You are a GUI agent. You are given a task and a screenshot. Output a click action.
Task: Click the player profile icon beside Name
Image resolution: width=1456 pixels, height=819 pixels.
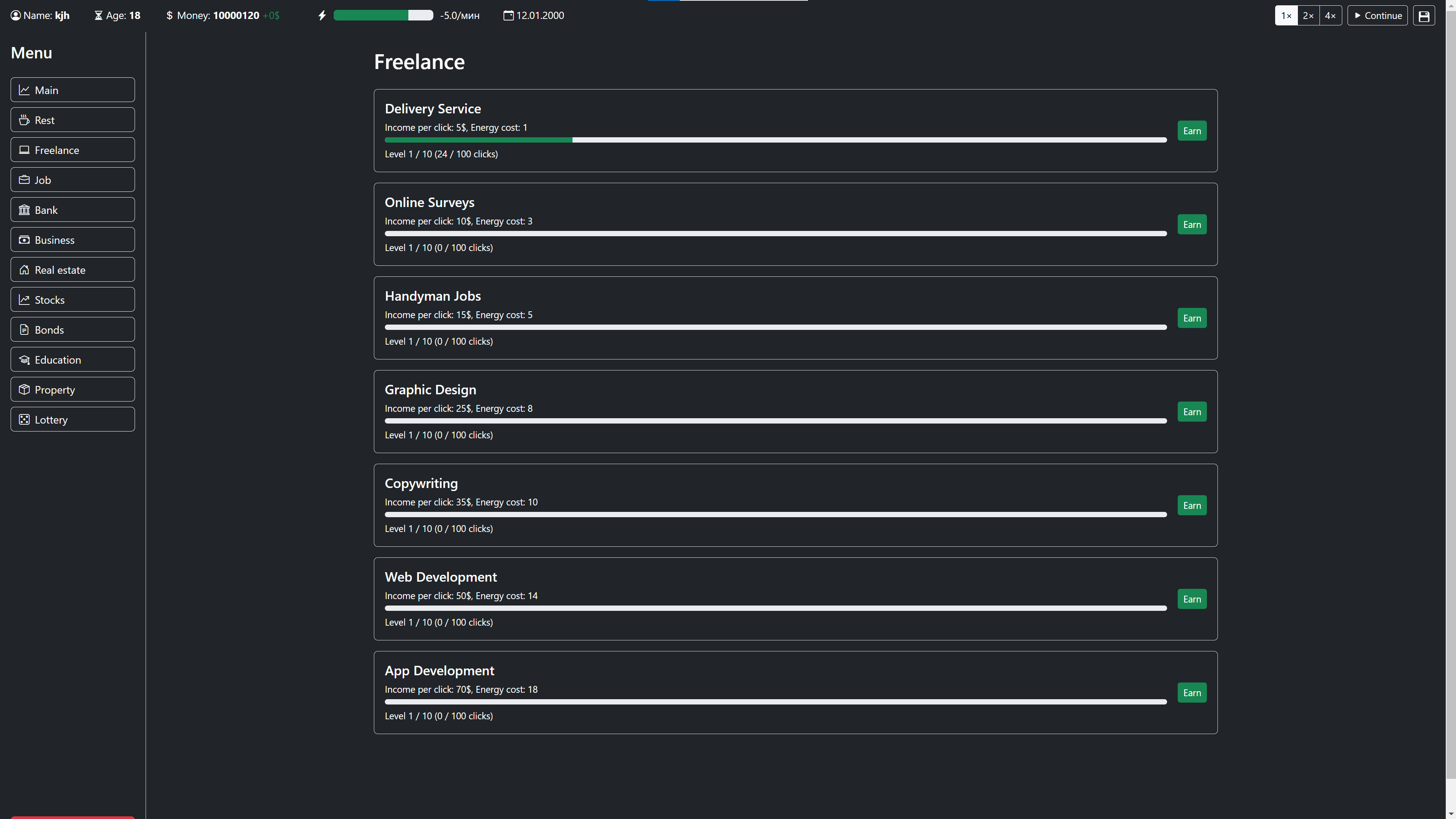16,15
